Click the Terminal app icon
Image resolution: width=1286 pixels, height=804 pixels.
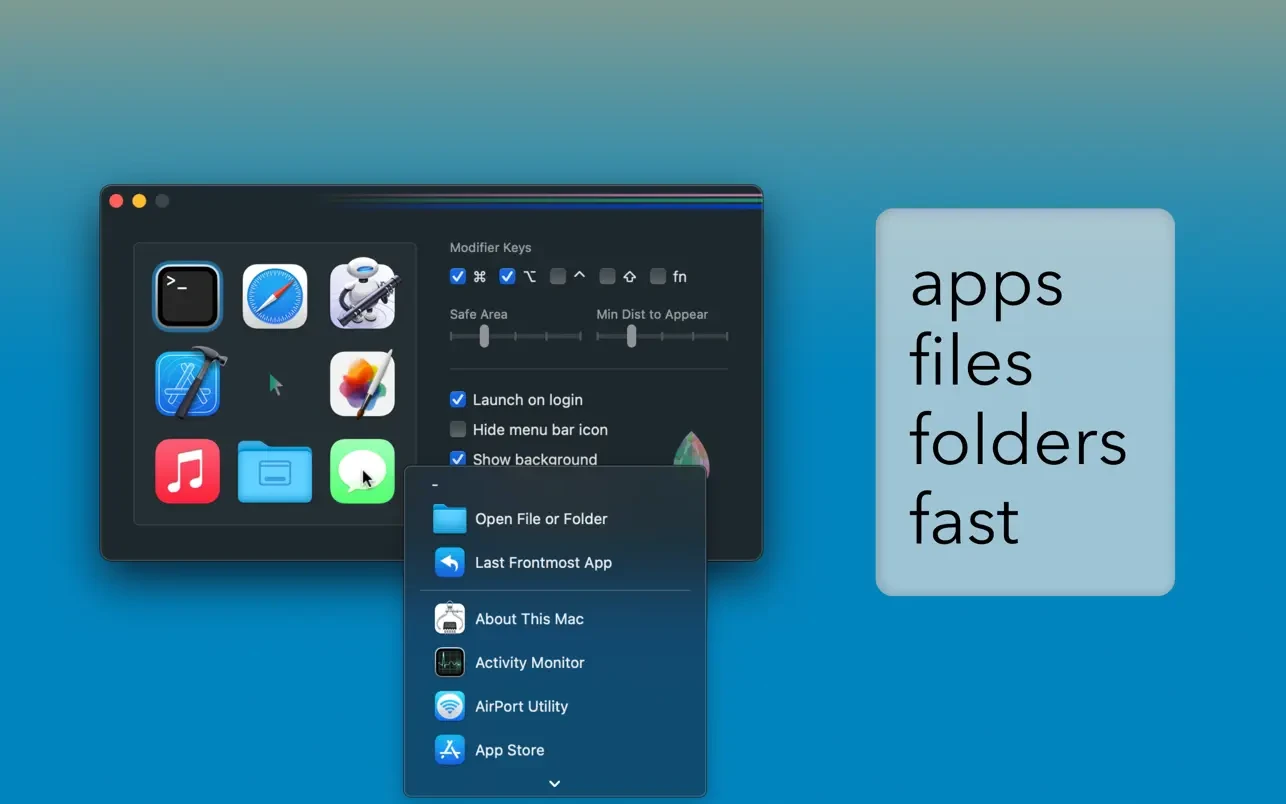click(x=187, y=297)
